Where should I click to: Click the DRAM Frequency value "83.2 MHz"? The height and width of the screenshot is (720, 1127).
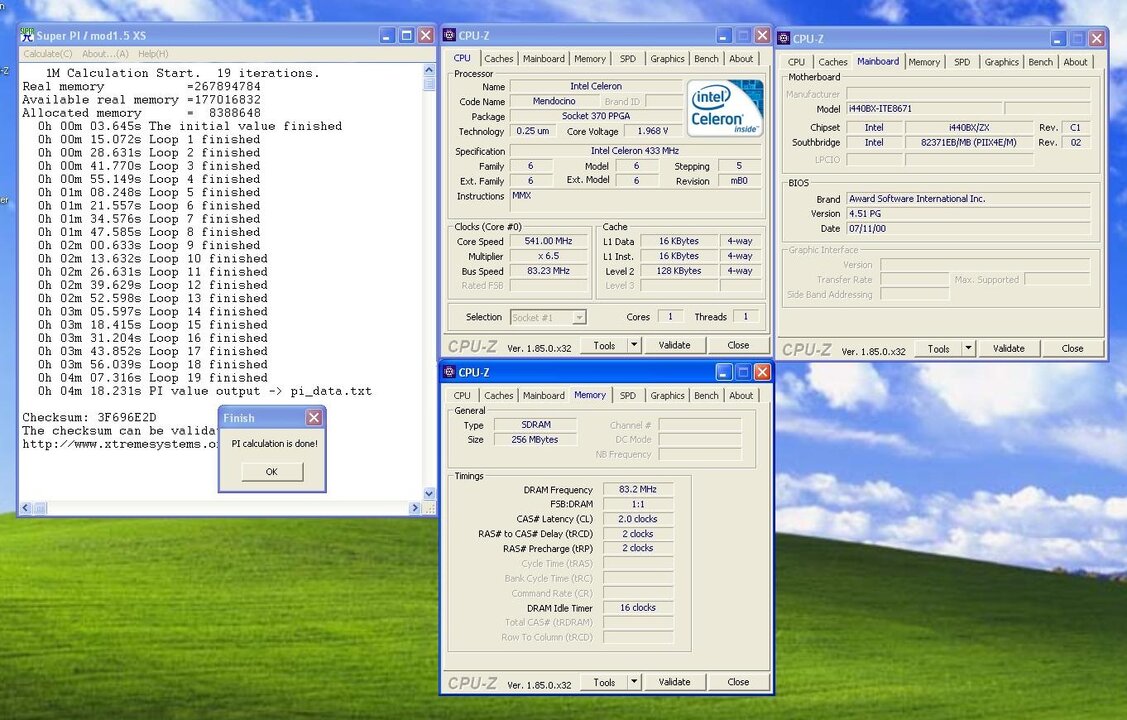(x=638, y=489)
